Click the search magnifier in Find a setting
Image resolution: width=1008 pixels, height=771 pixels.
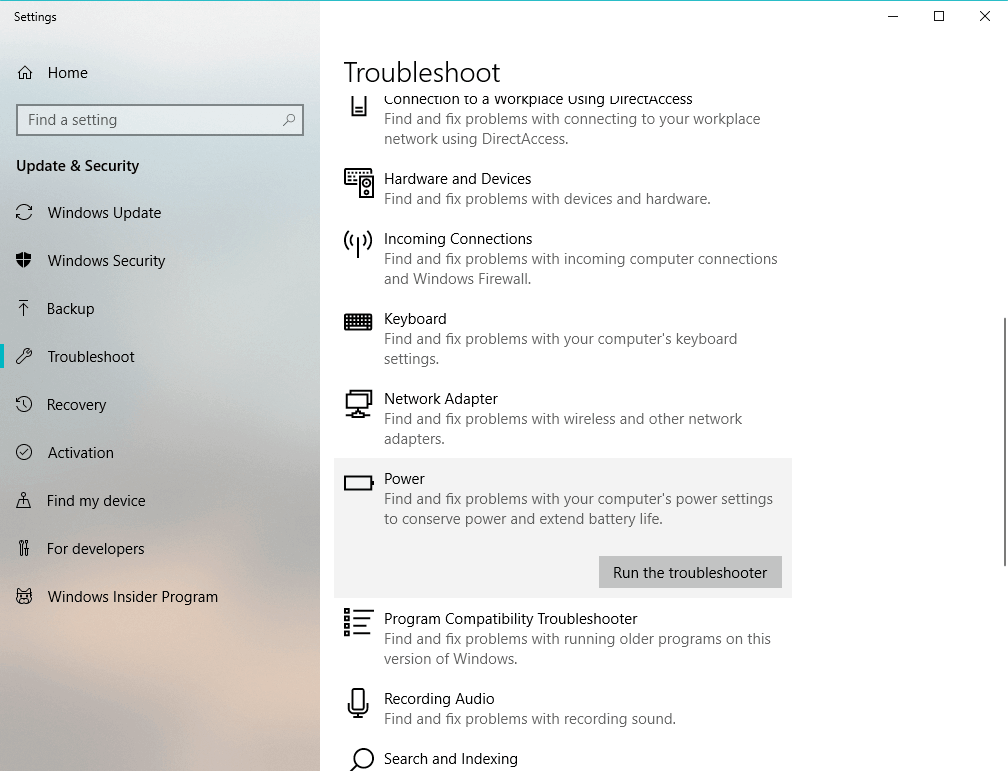click(289, 120)
